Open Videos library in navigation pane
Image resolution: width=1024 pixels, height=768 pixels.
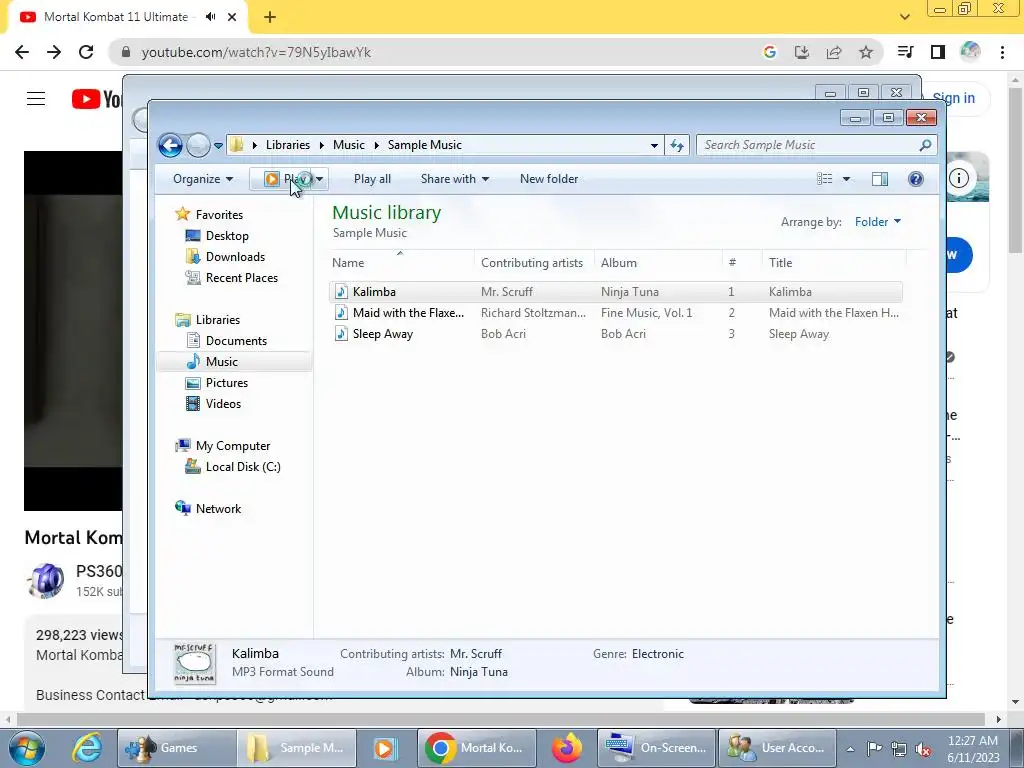click(x=223, y=404)
